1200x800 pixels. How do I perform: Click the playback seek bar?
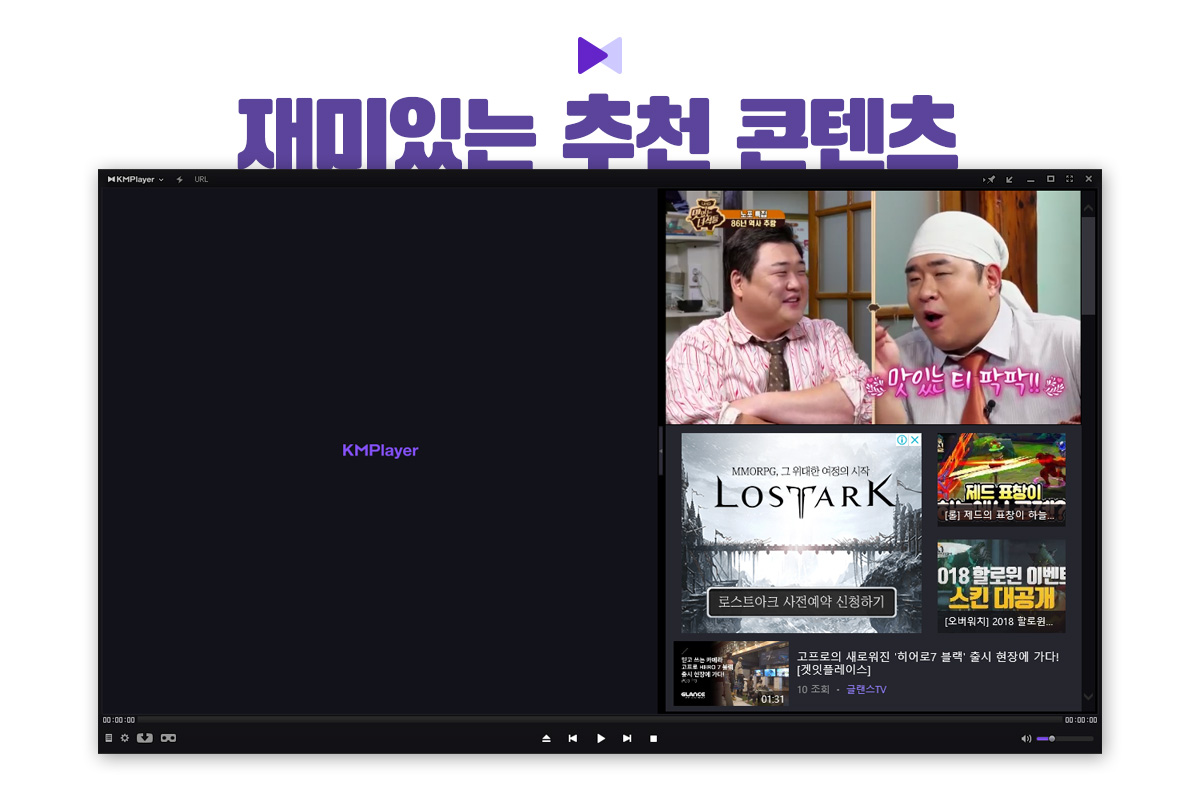pos(599,719)
